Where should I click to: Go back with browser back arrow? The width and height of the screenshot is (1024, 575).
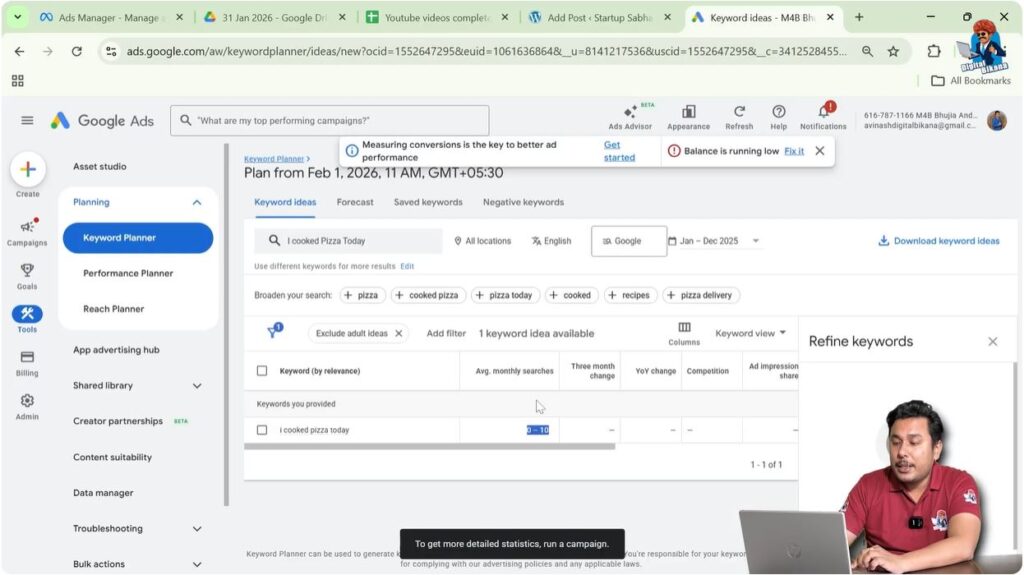point(20,51)
